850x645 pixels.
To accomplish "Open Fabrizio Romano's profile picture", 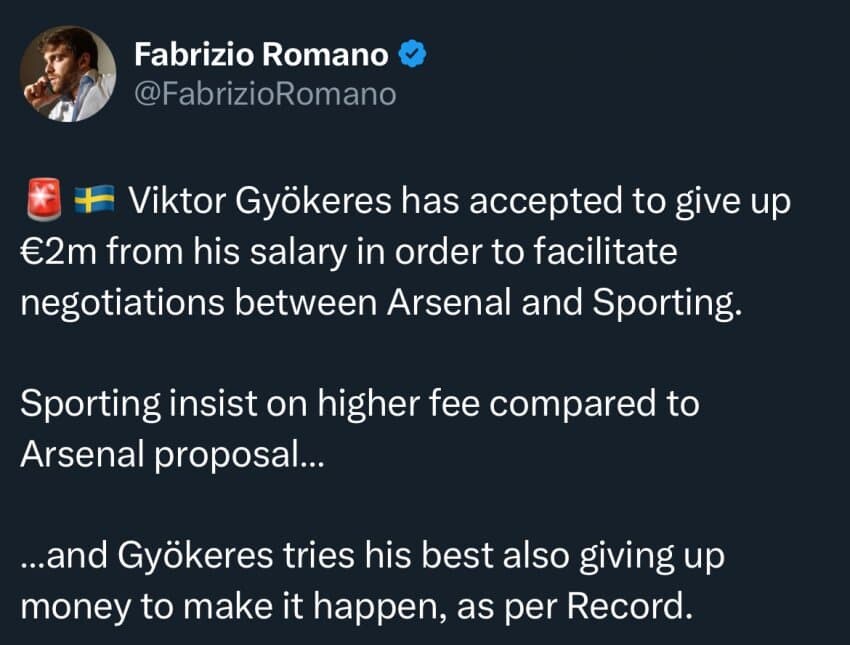I will point(68,74).
